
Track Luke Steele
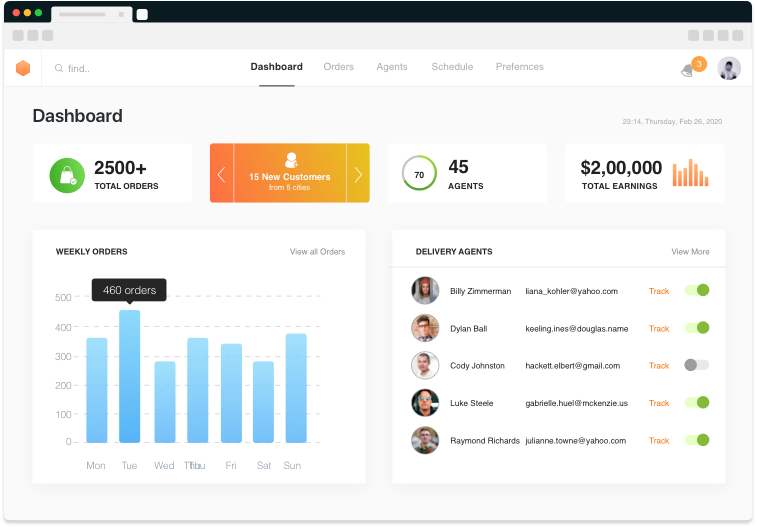[x=659, y=403]
